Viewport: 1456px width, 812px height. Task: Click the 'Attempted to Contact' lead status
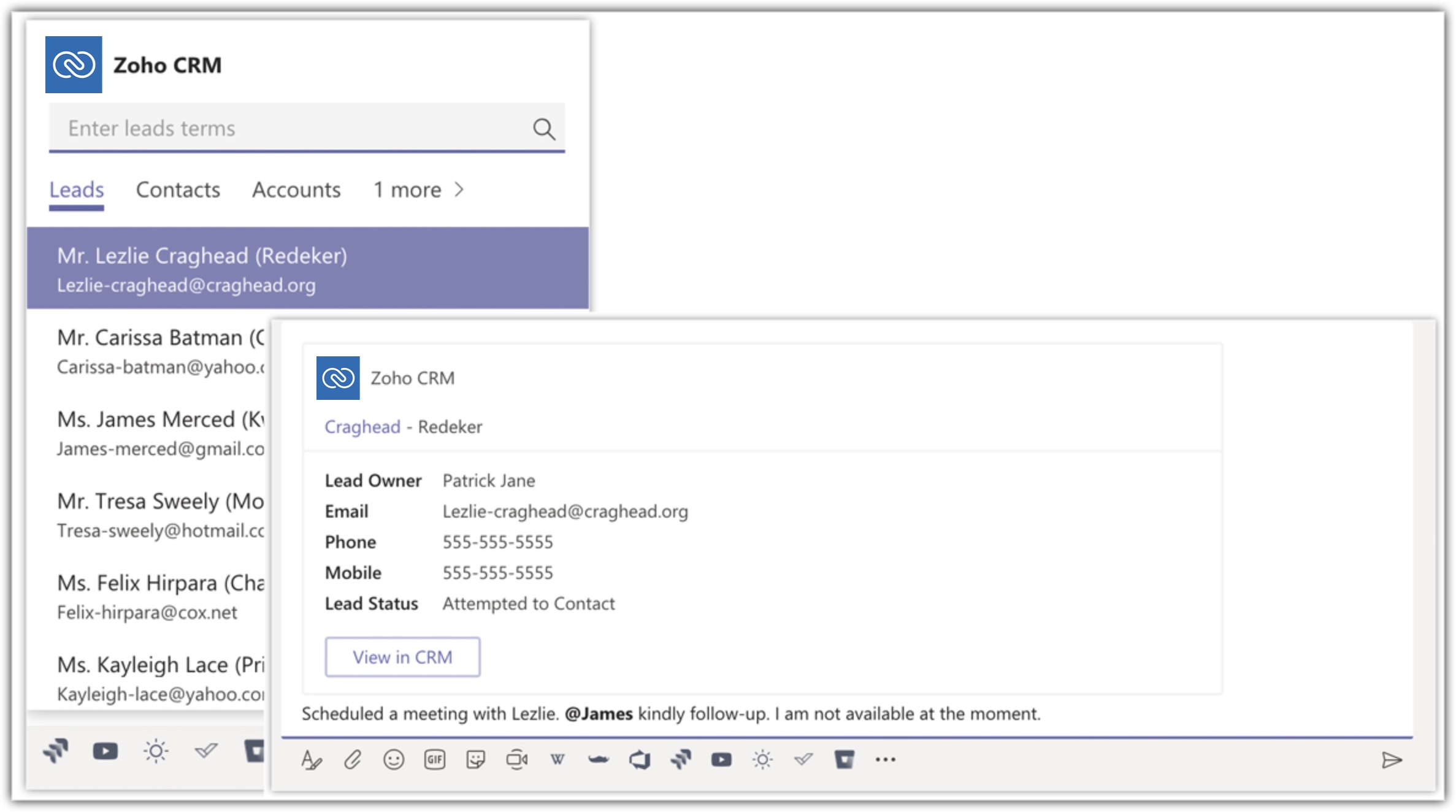point(529,603)
